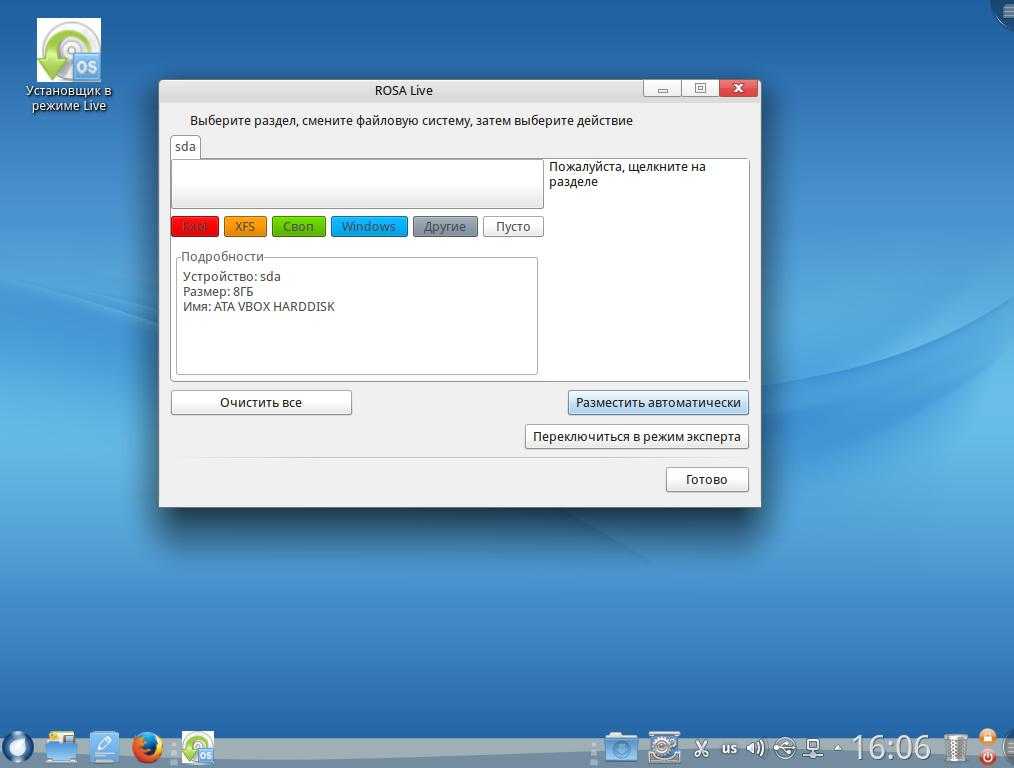The height and width of the screenshot is (768, 1014).
Task: Launch Firefox from the taskbar
Action: click(x=147, y=747)
